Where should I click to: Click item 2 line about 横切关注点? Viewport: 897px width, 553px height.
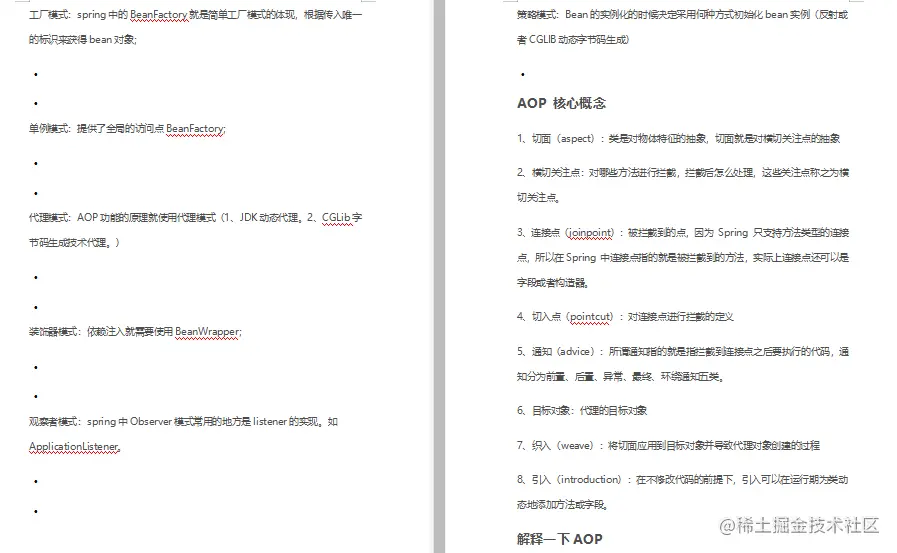(682, 173)
